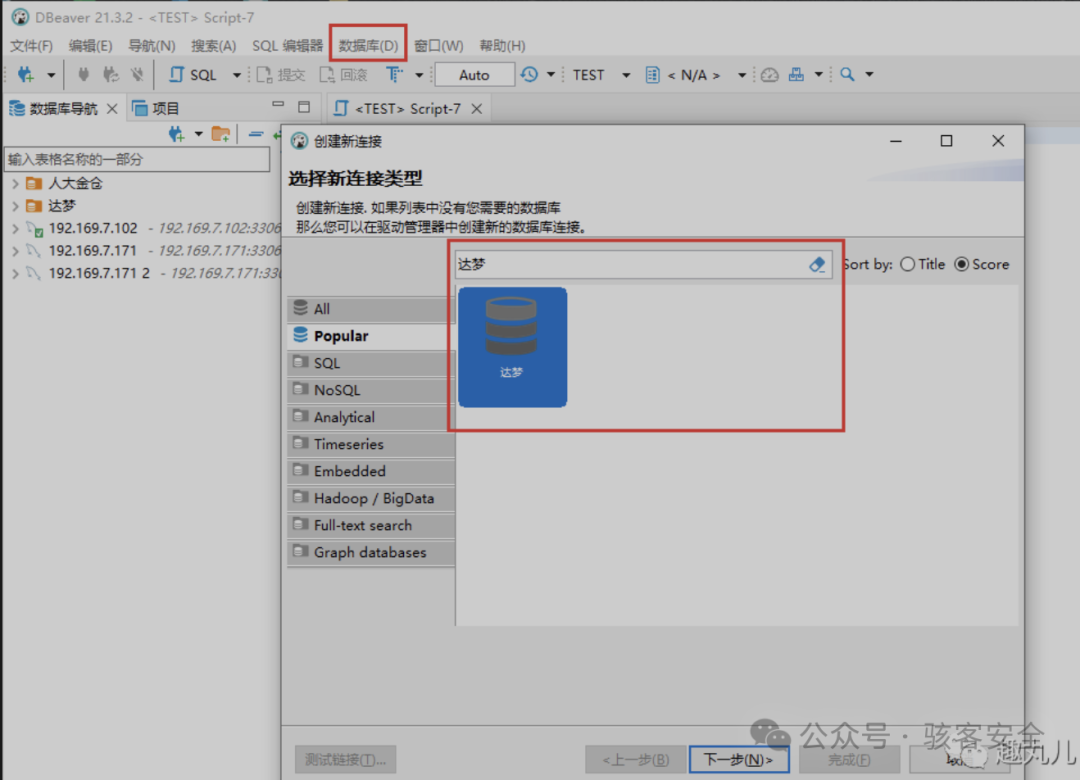The width and height of the screenshot is (1080, 780).
Task: Select the Analytical category
Action: [x=371, y=417]
